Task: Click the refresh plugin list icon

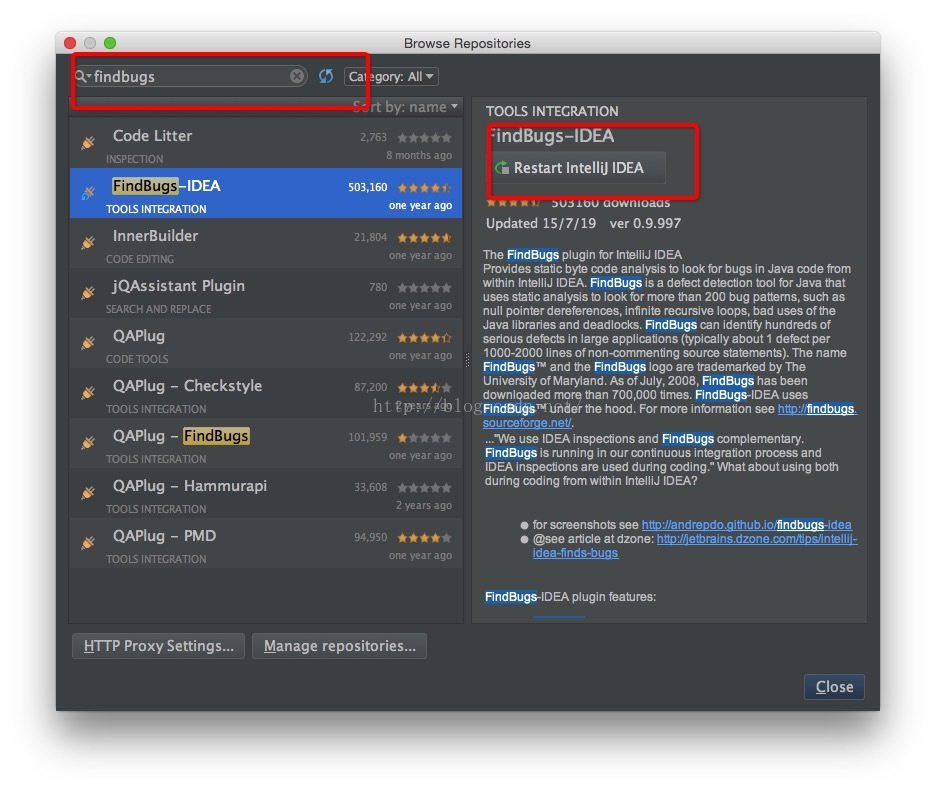Action: tap(326, 76)
